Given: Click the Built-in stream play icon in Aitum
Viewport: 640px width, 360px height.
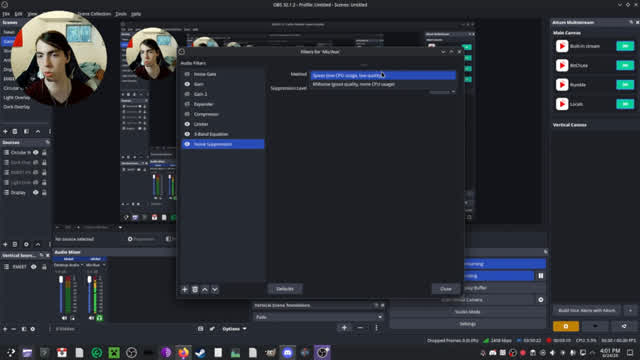Looking at the screenshot, I should click(x=562, y=46).
